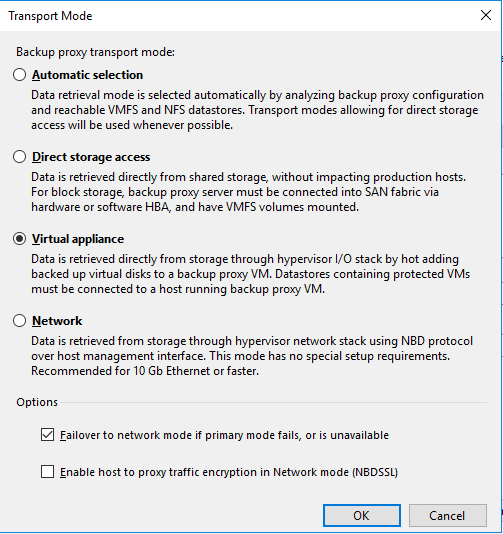Click the bold 'Network' label text
The image size is (503, 534).
click(x=57, y=321)
